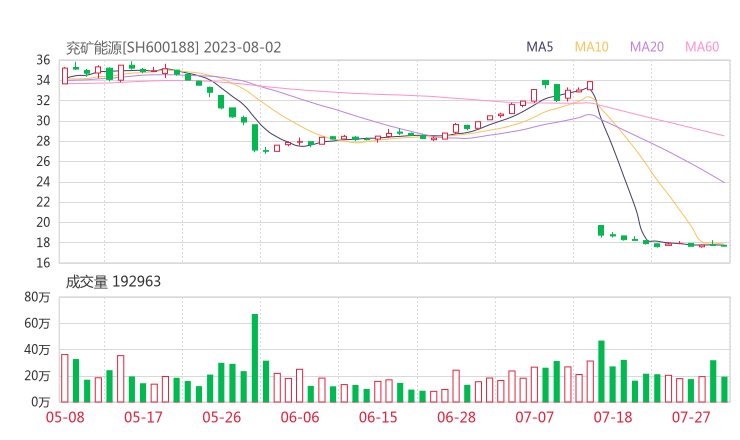Click the 06-15 date axis label
The width and height of the screenshot is (740, 440).
(x=378, y=417)
